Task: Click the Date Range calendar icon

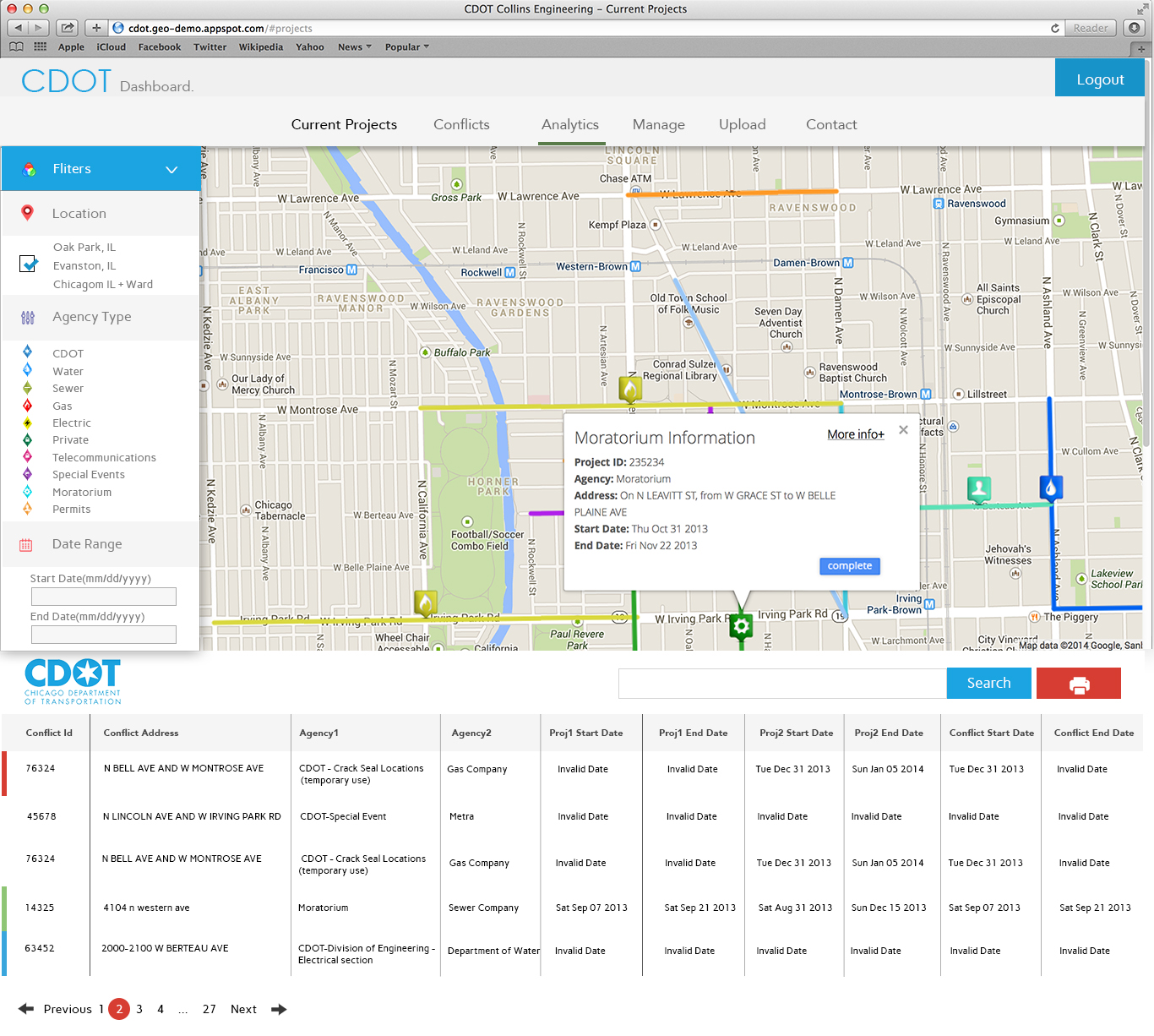Action: (26, 545)
